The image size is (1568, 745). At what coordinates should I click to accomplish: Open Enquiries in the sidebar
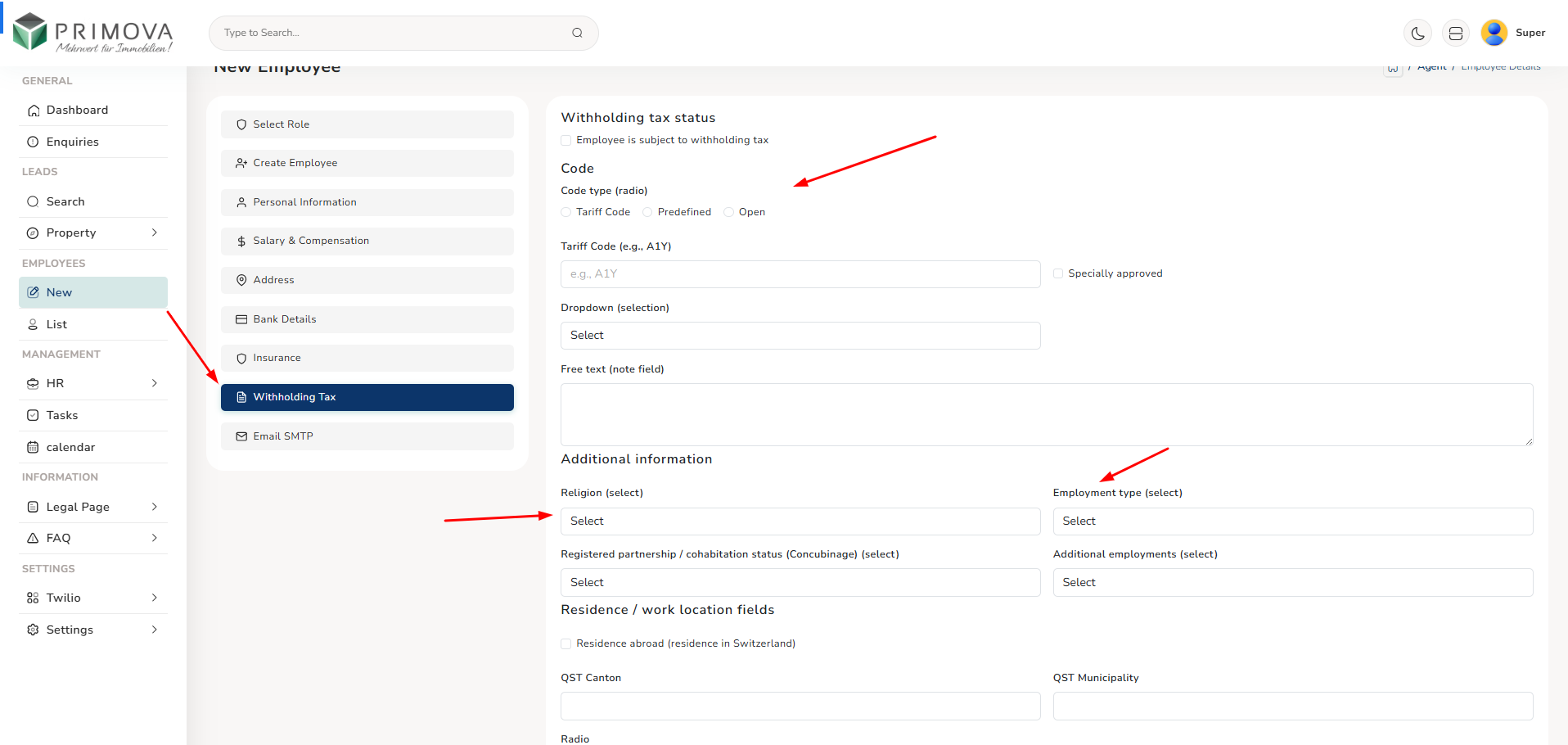pyautogui.click(x=72, y=142)
